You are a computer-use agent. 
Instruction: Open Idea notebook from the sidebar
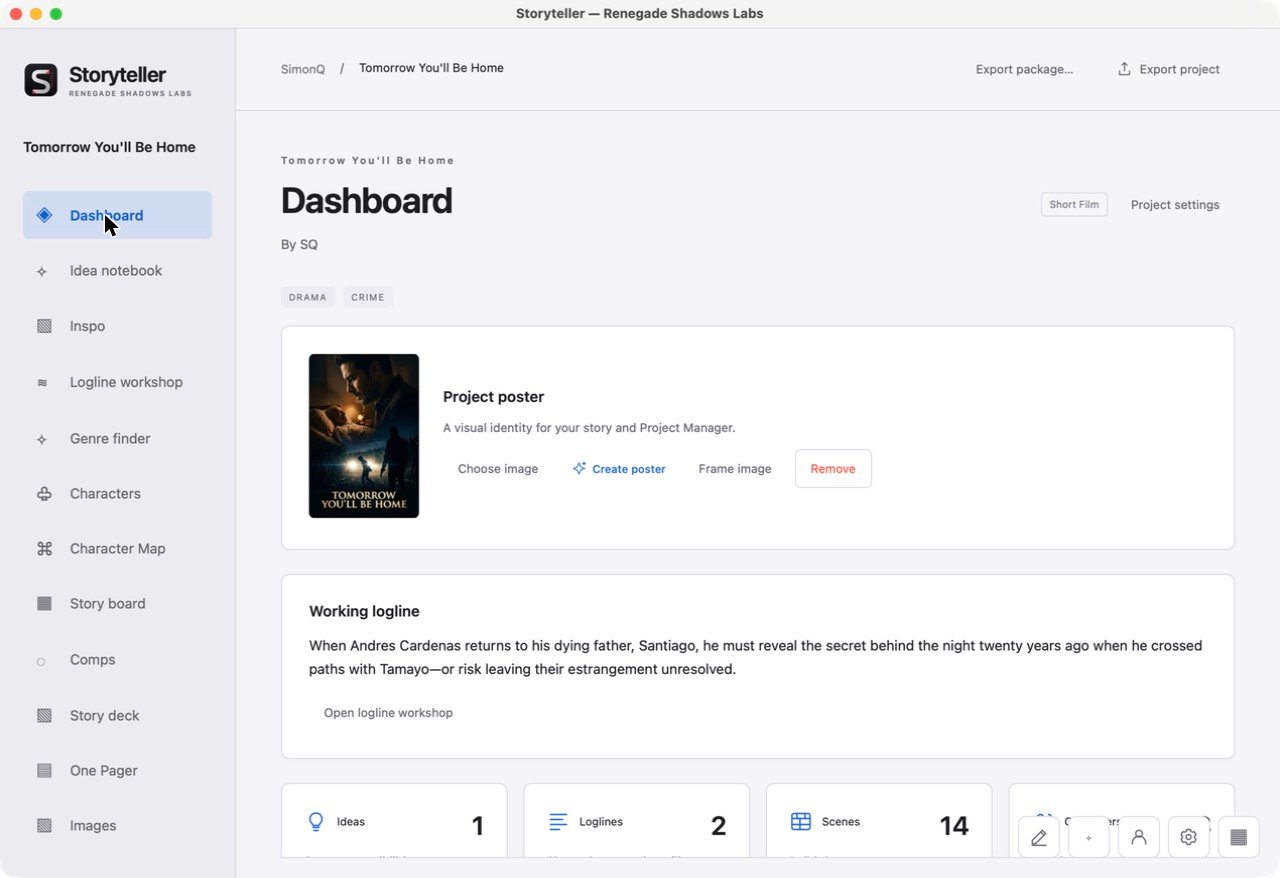click(117, 271)
